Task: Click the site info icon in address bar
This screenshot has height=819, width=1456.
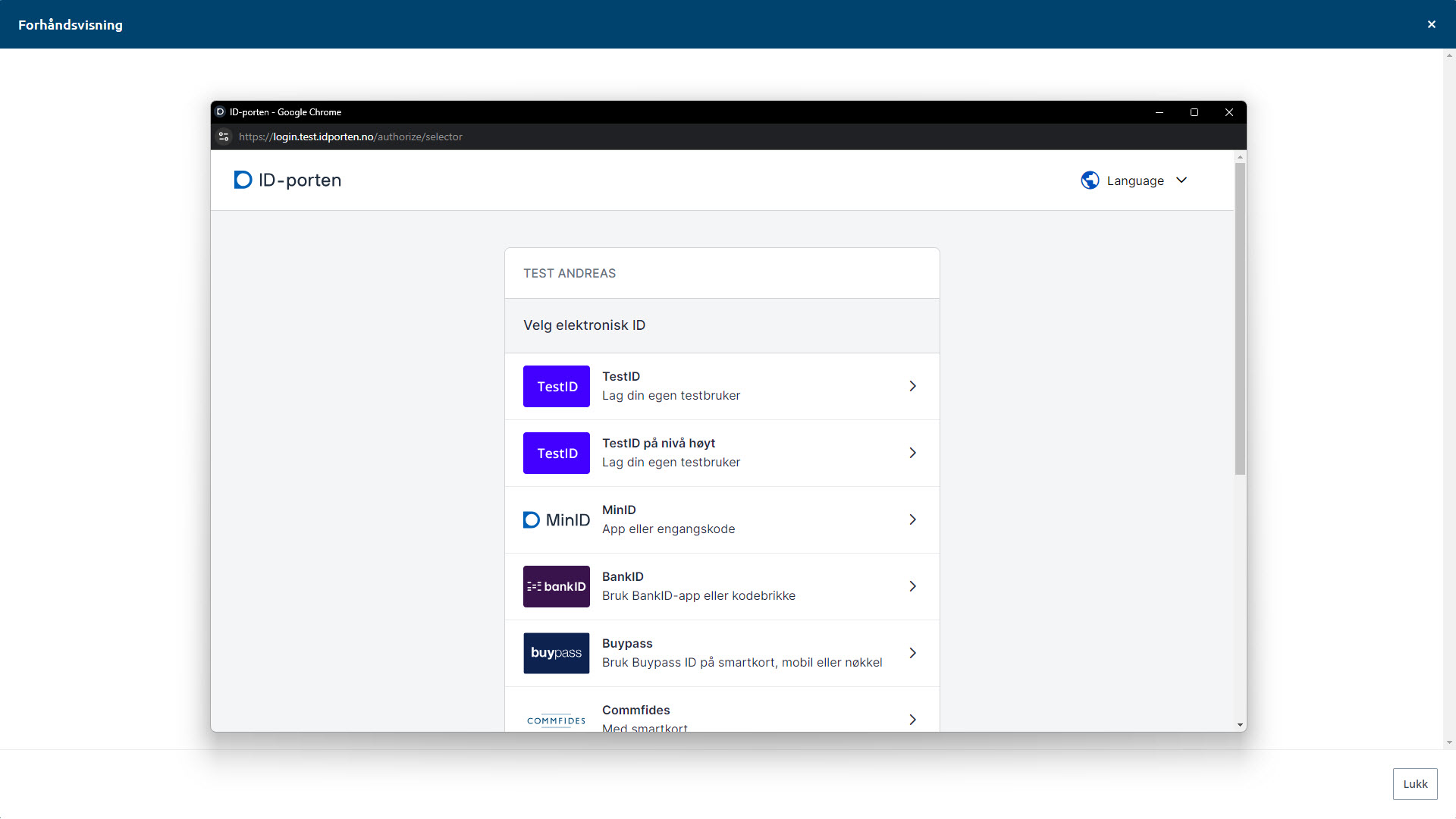Action: (224, 137)
